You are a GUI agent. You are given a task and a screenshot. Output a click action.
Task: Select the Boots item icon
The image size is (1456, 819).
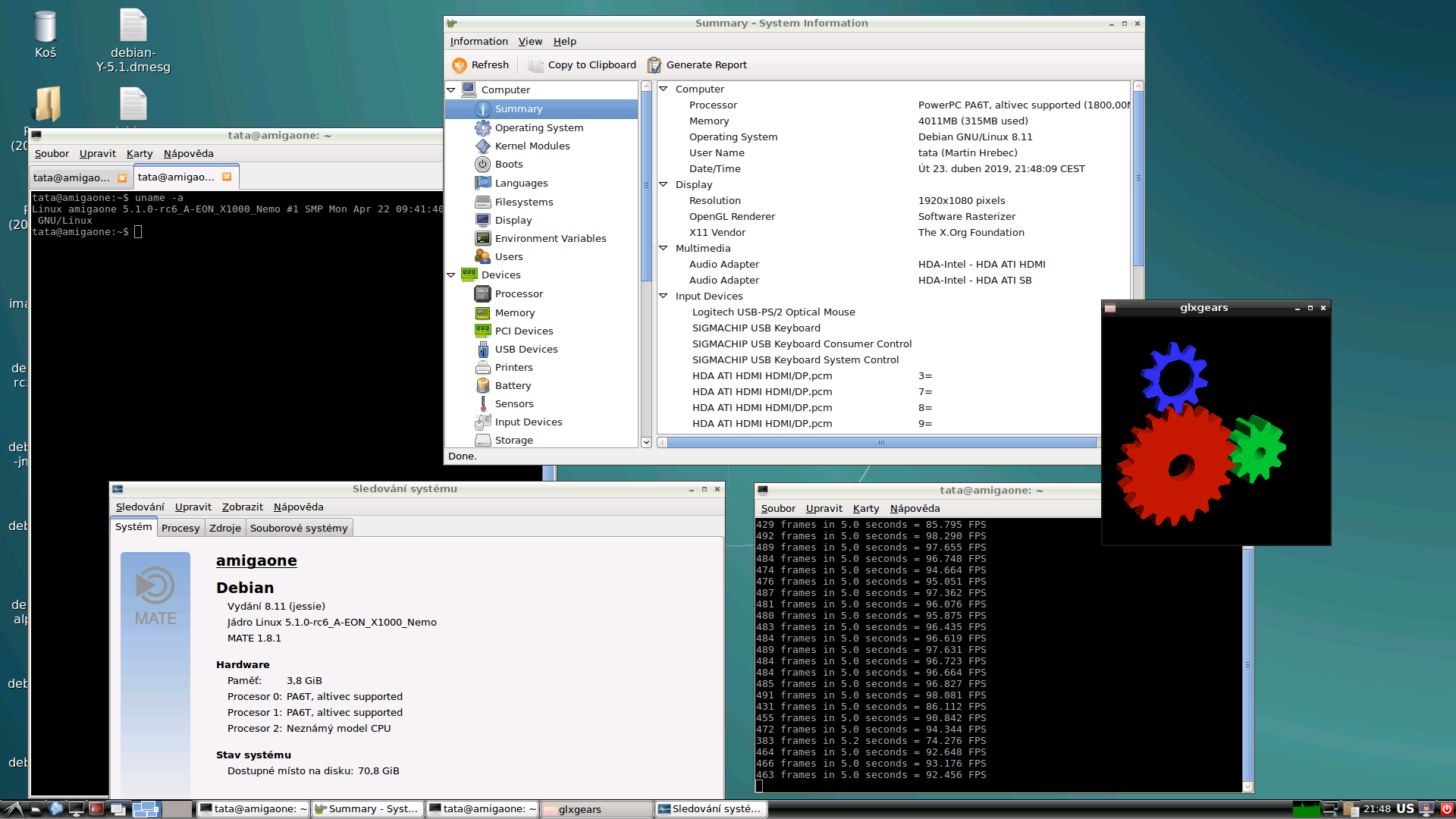(482, 165)
